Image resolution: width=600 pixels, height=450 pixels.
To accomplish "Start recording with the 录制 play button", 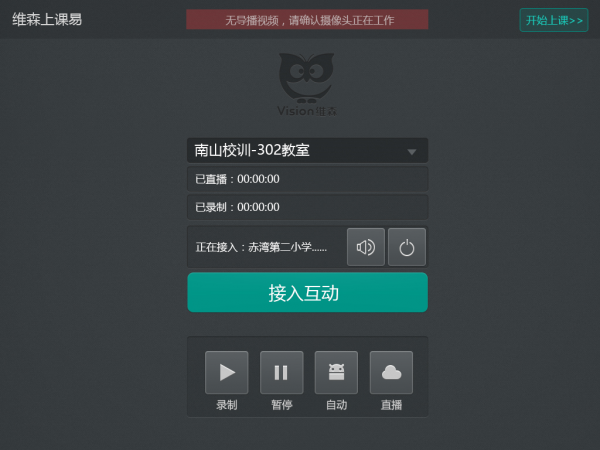I will tap(227, 372).
